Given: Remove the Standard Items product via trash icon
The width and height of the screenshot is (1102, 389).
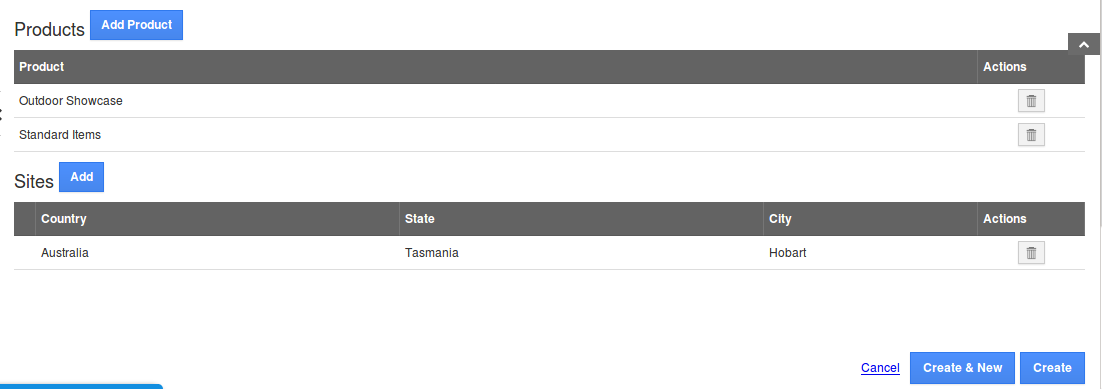Looking at the screenshot, I should (1031, 134).
